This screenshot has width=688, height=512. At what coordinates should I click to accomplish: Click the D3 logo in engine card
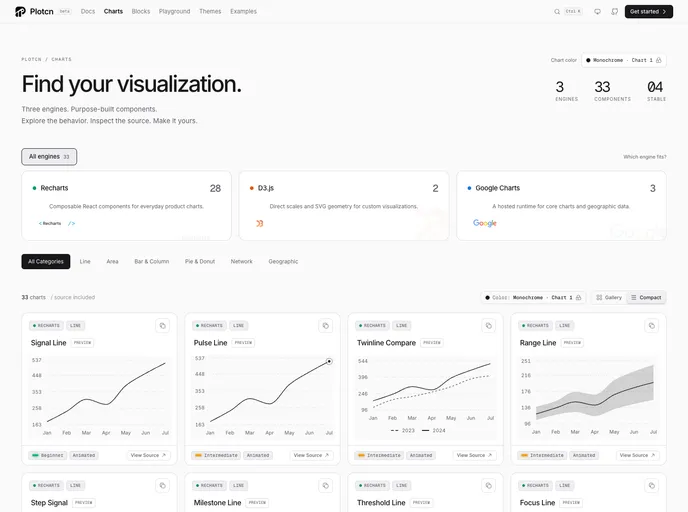[260, 223]
